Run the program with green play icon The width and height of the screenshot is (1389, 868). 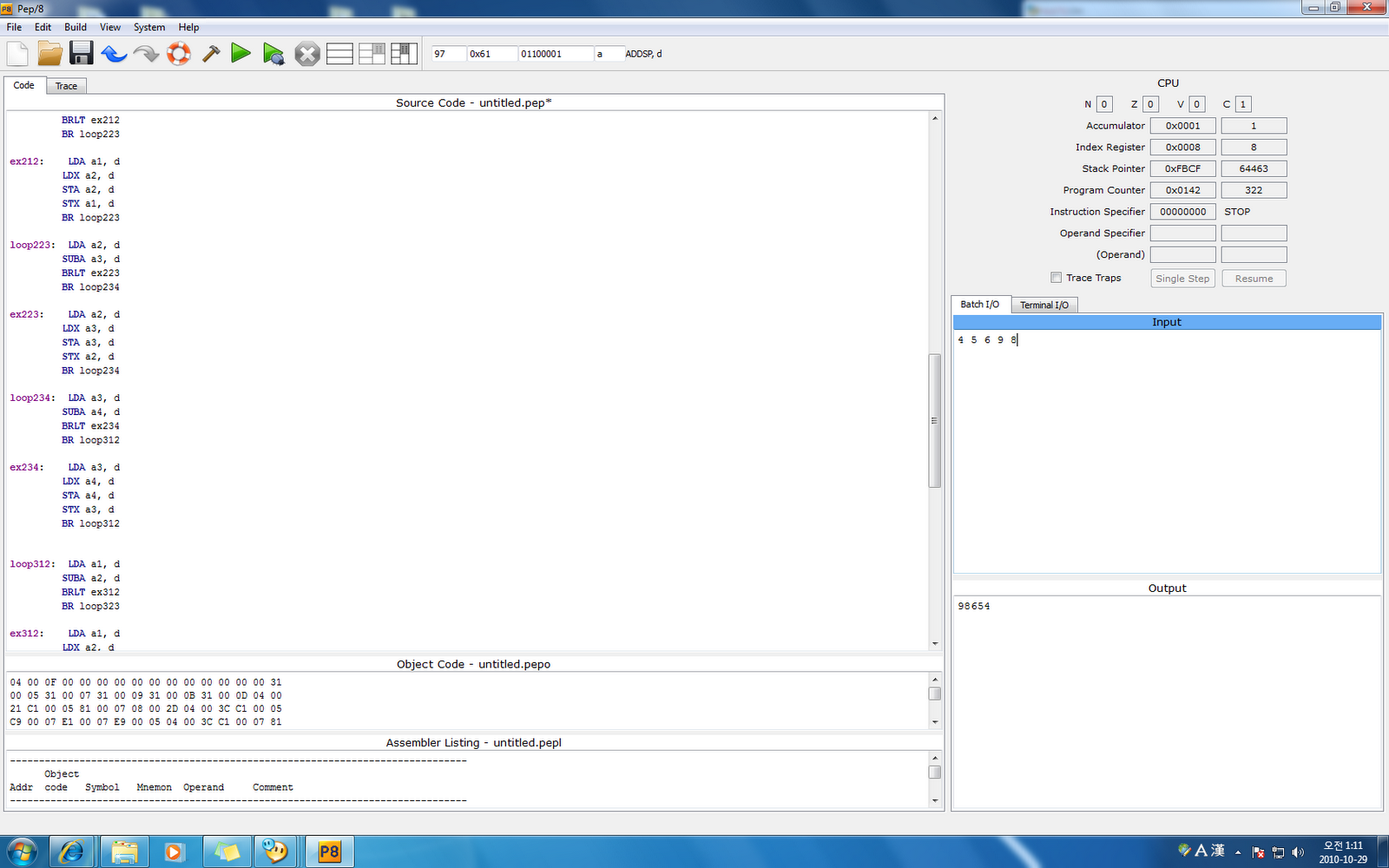click(x=241, y=53)
